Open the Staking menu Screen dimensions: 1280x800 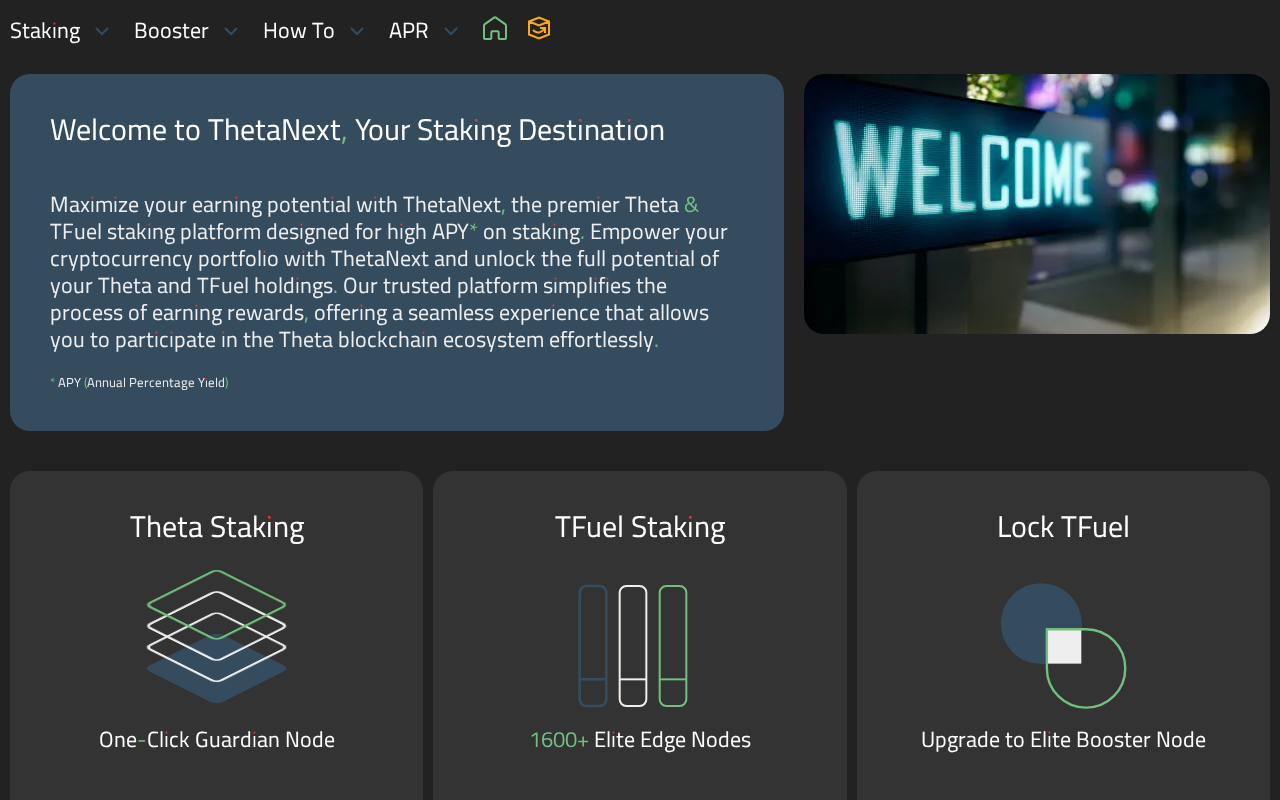coord(45,31)
